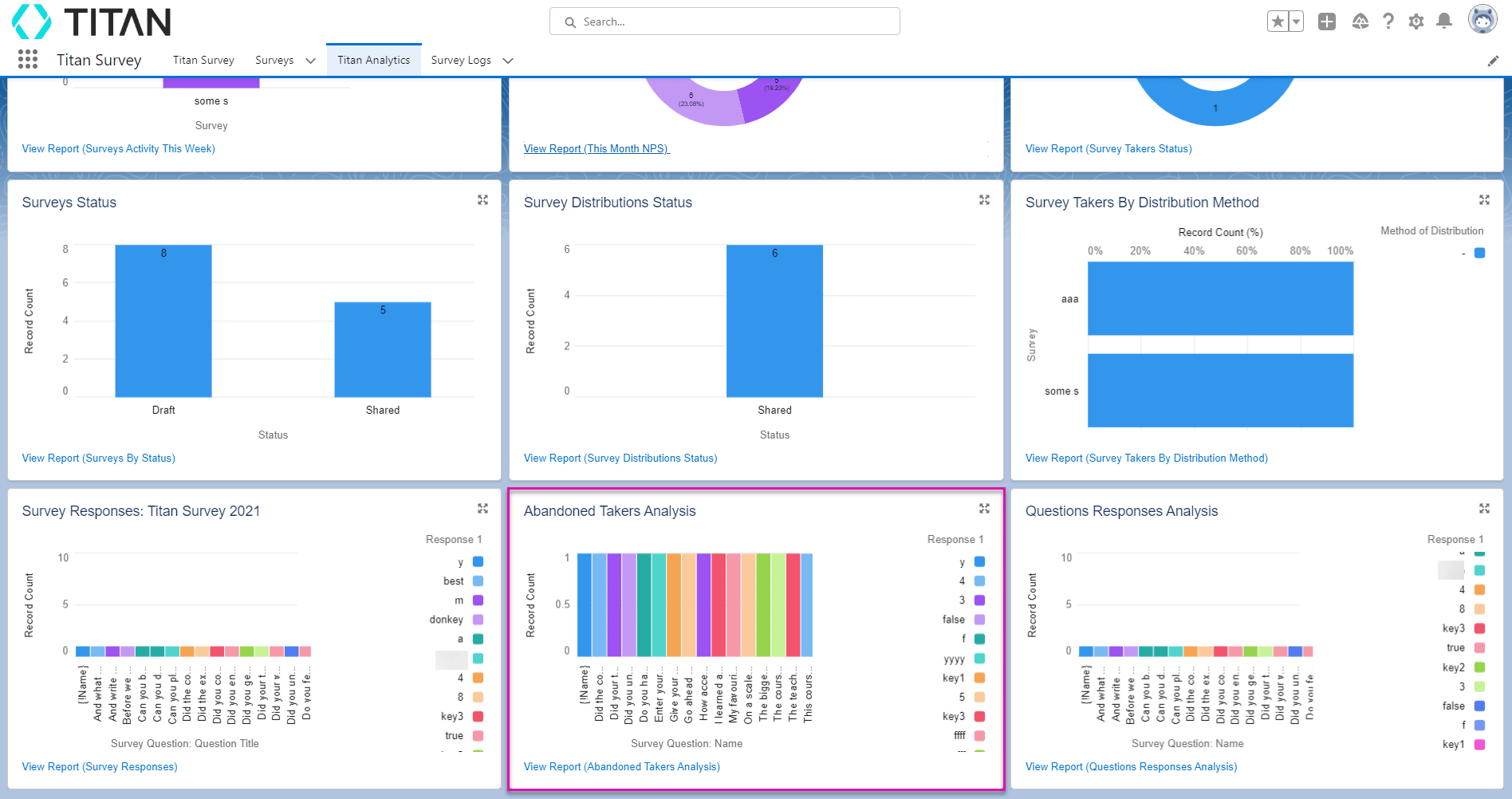Expand Survey Responses: Titan Survey 2021 chart
The height and width of the screenshot is (799, 1512).
click(482, 509)
